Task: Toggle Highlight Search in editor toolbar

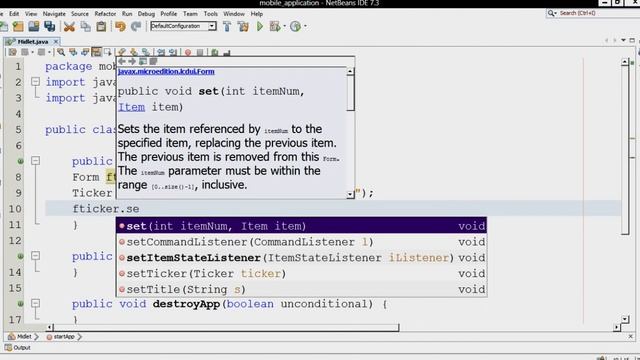Action: (96, 52)
